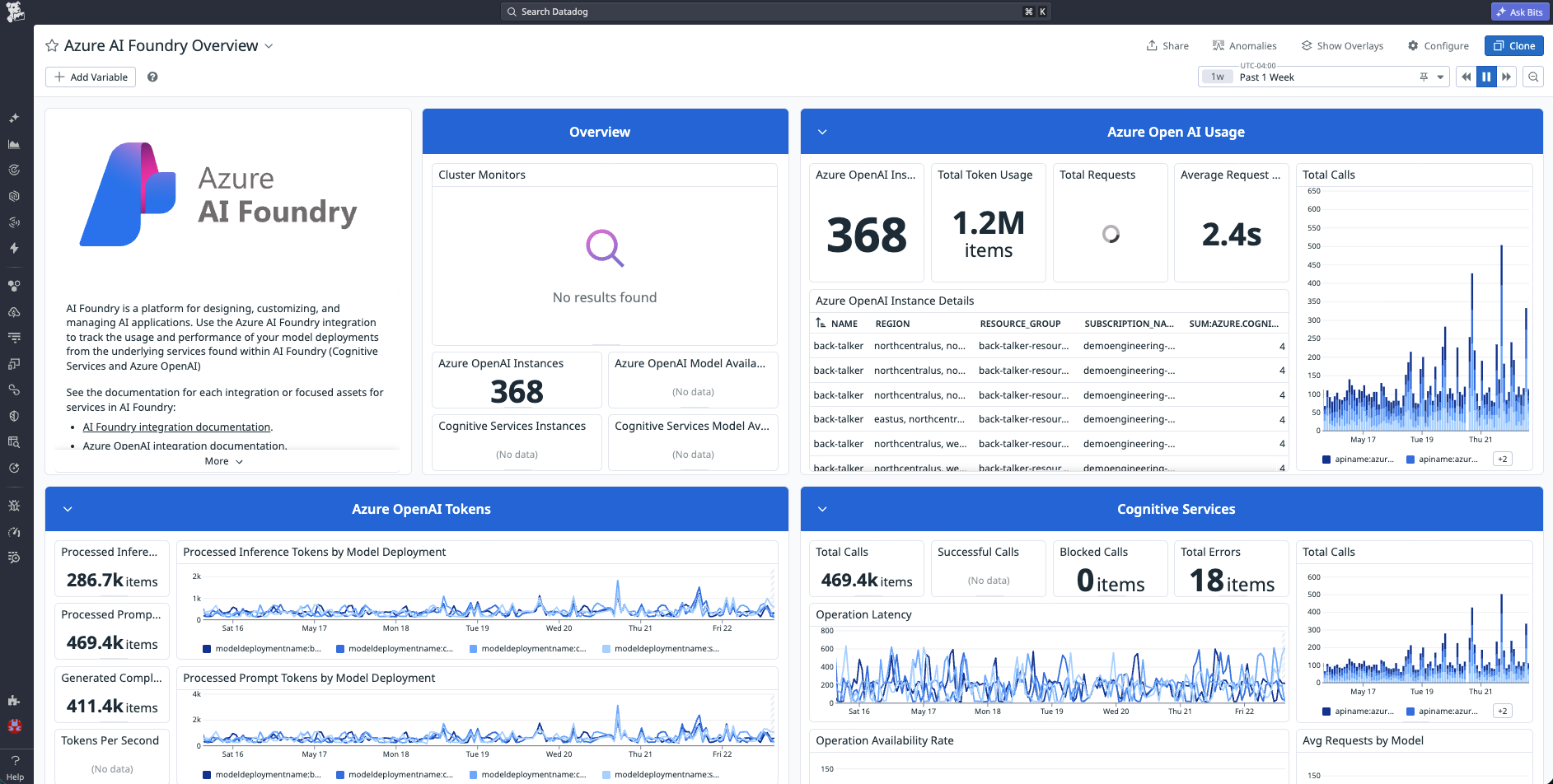Open the link-chain sidebar icon

(14, 390)
